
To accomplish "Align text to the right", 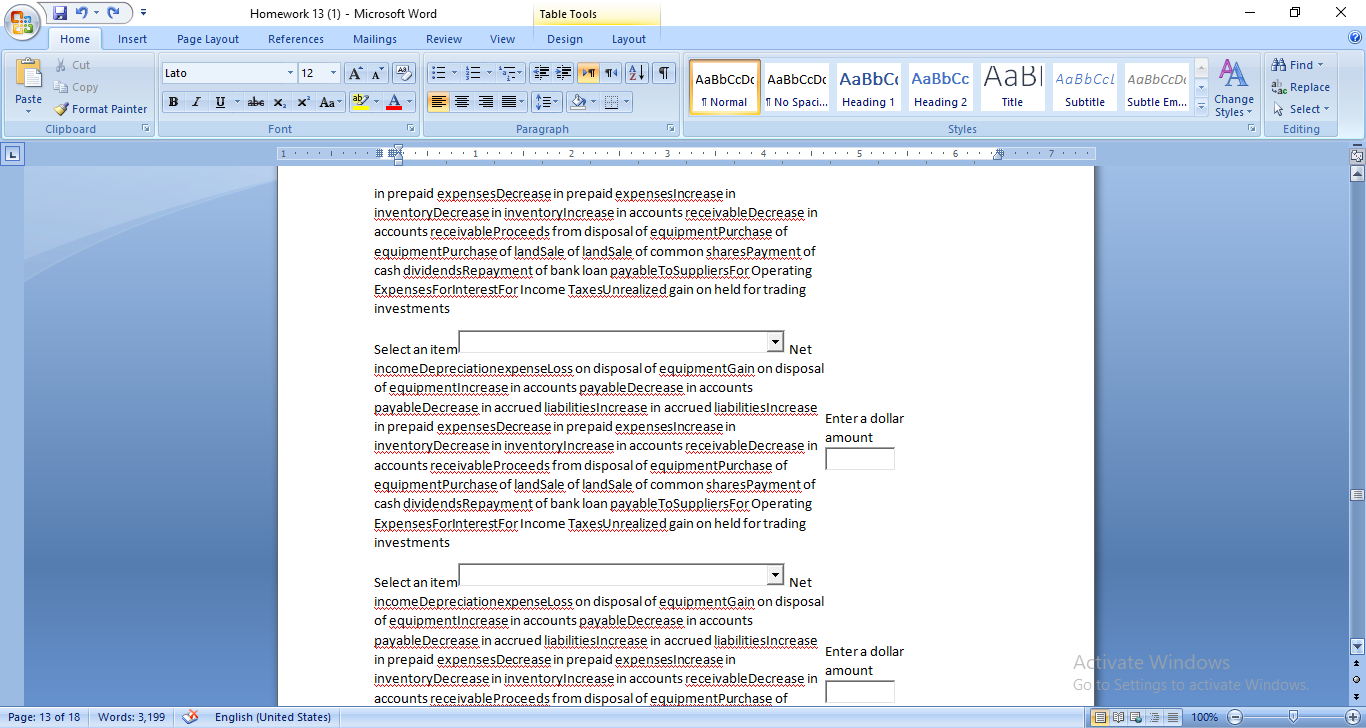I will tap(486, 102).
